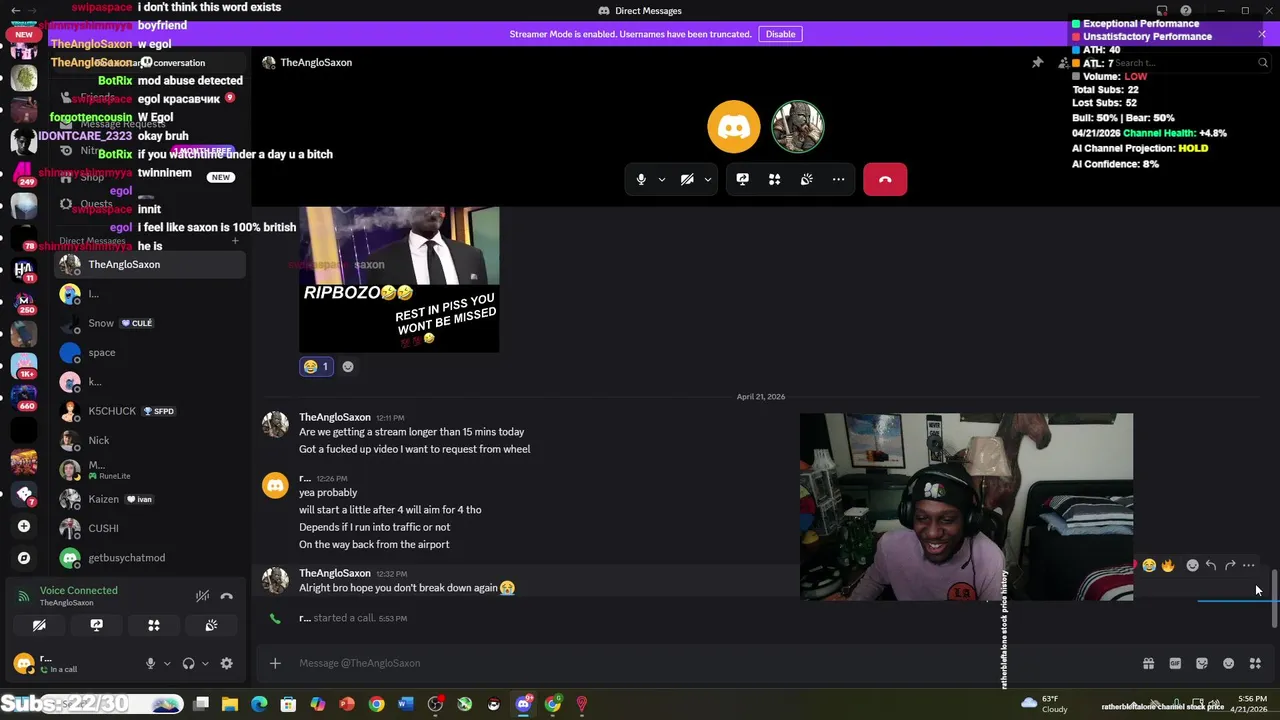Image resolution: width=1280 pixels, height=720 pixels.
Task: Mute microphone in the user panel
Action: pos(150,663)
